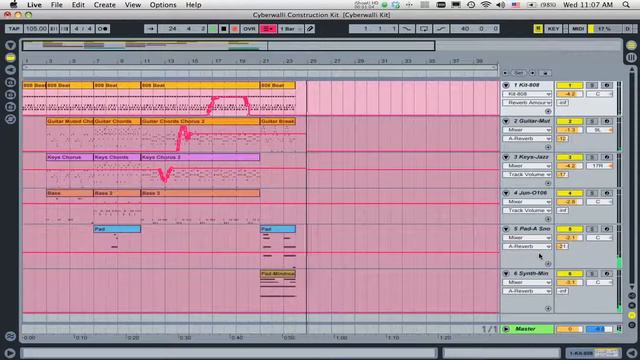The image size is (640, 360).
Task: Click the Master track play button
Action: [506, 329]
